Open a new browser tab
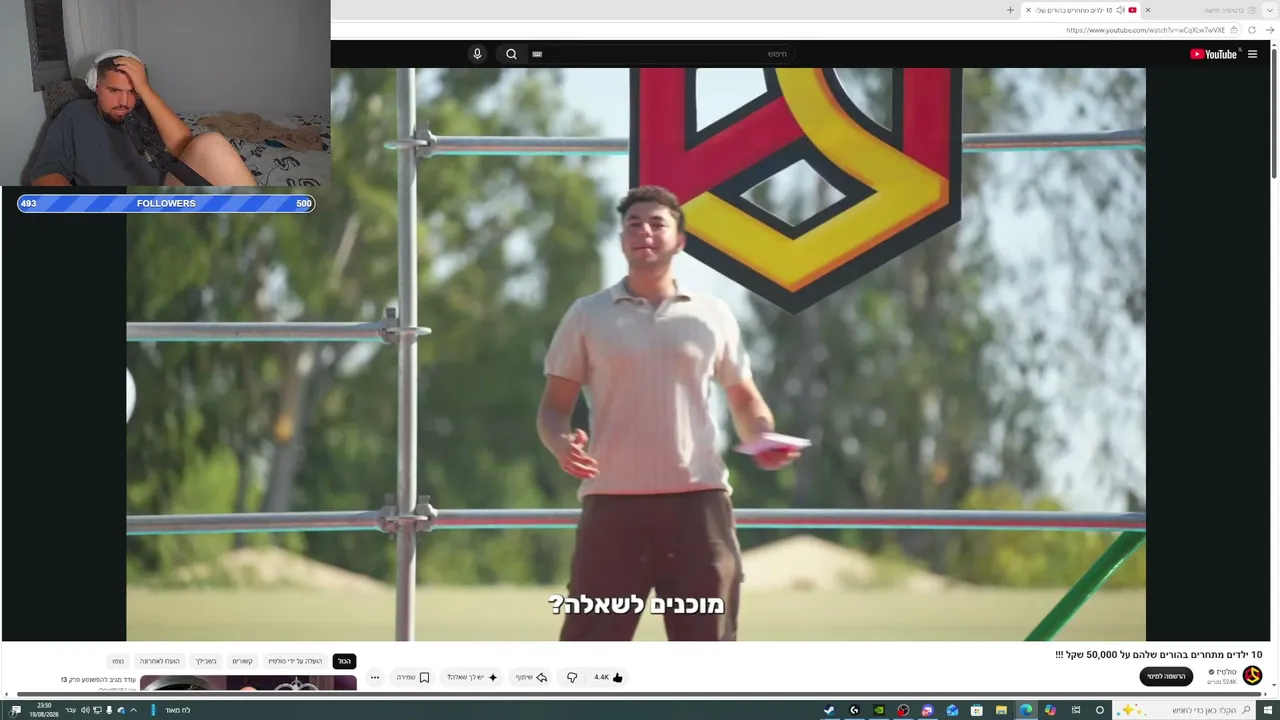Screen dimensions: 1280x720 [1010, 10]
